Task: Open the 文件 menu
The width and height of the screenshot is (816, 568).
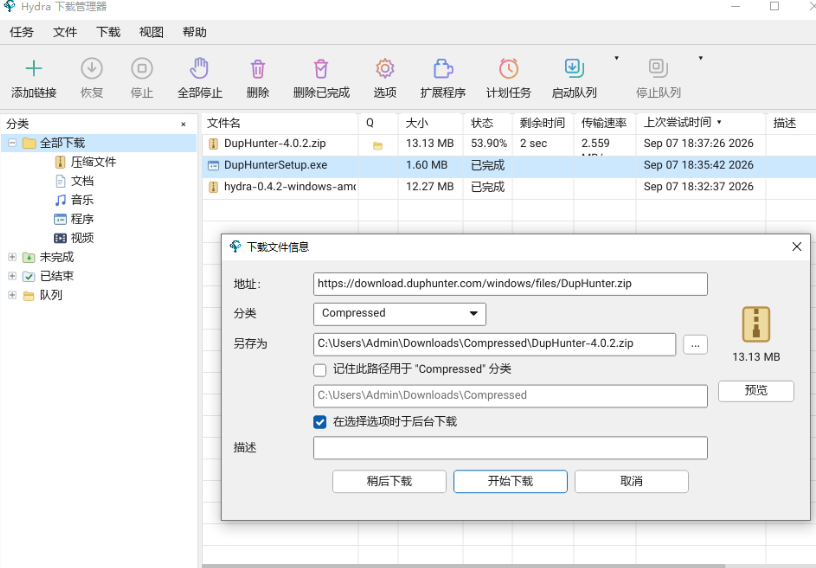Action: [x=65, y=32]
